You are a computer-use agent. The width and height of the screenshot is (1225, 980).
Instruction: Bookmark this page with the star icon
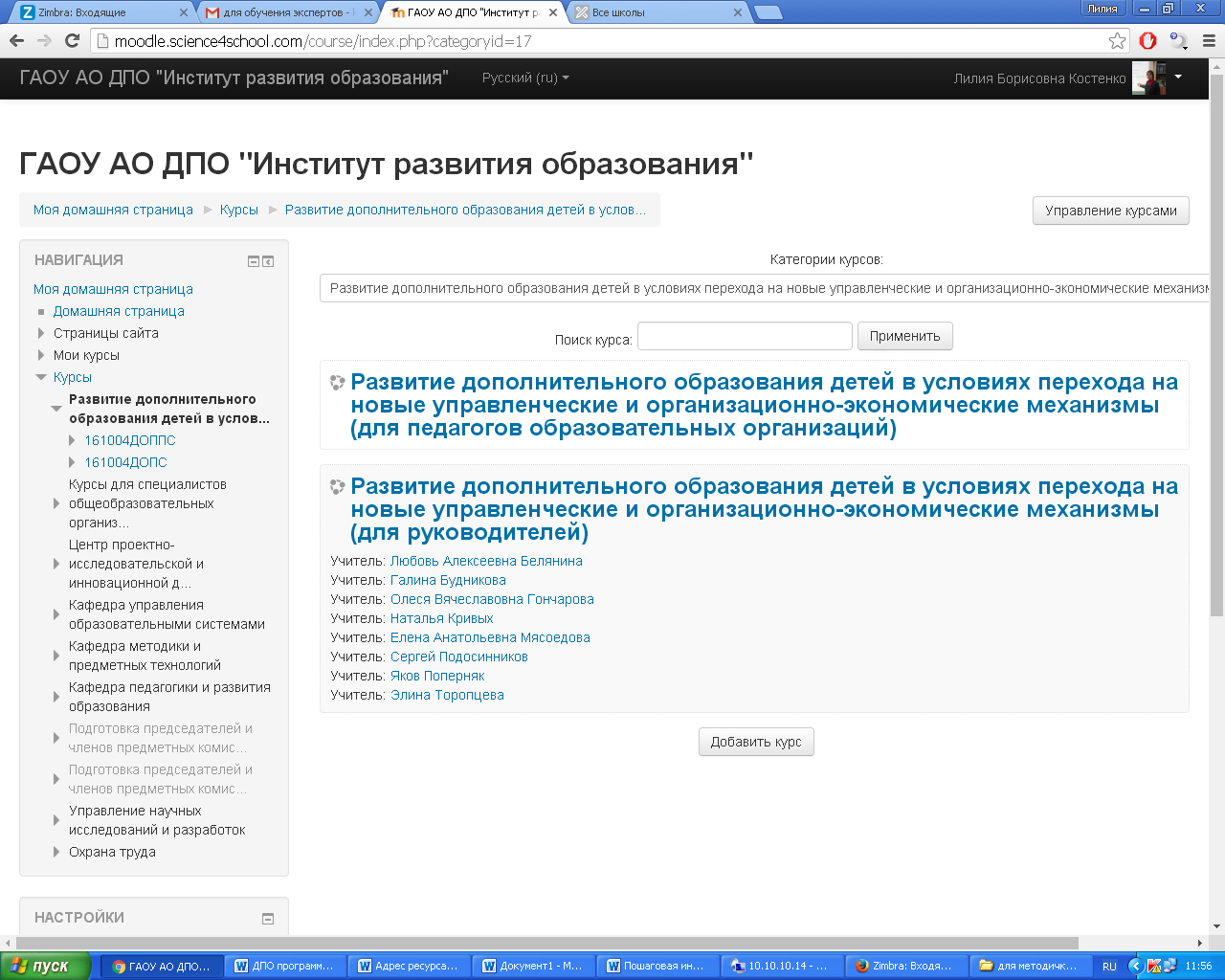click(1117, 40)
